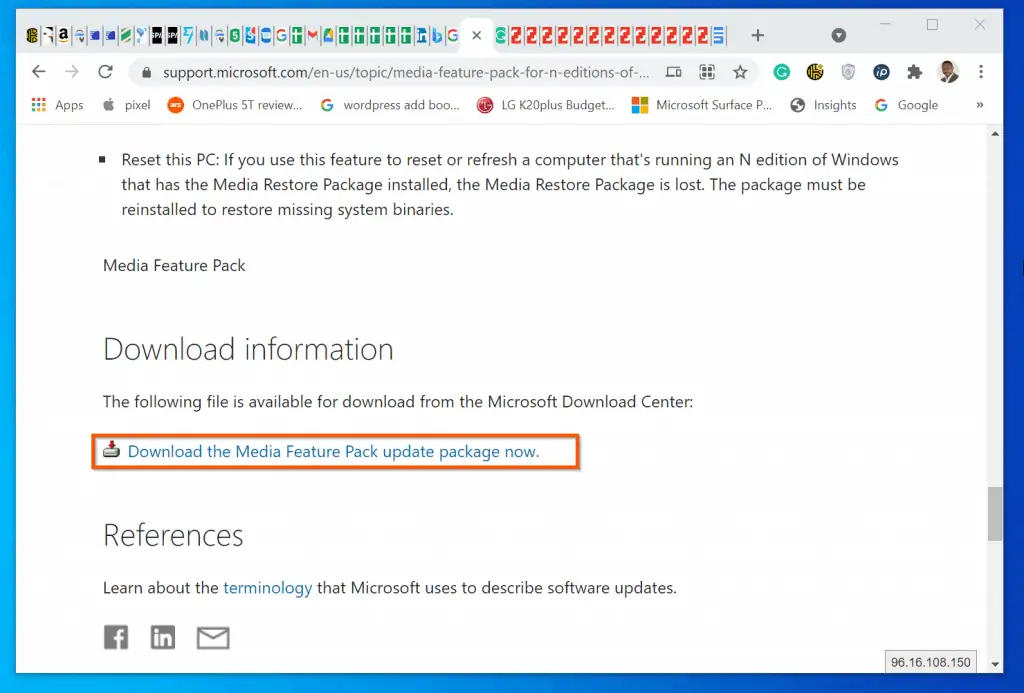This screenshot has height=693, width=1024.
Task: Share the article on Facebook
Action: 116,637
